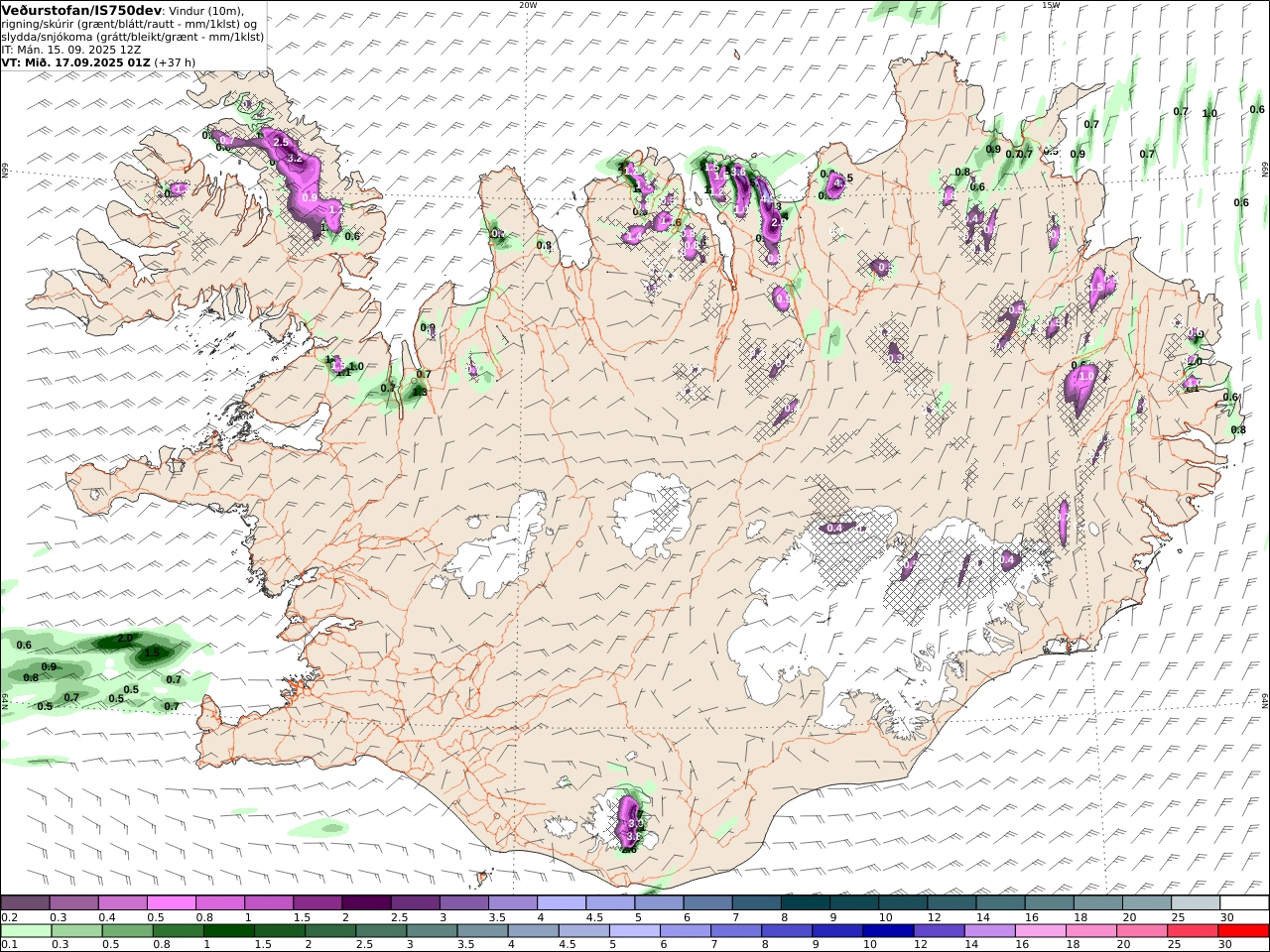Image resolution: width=1270 pixels, height=952 pixels.
Task: Select the blue 8 rain scale swatch
Action: [786, 930]
